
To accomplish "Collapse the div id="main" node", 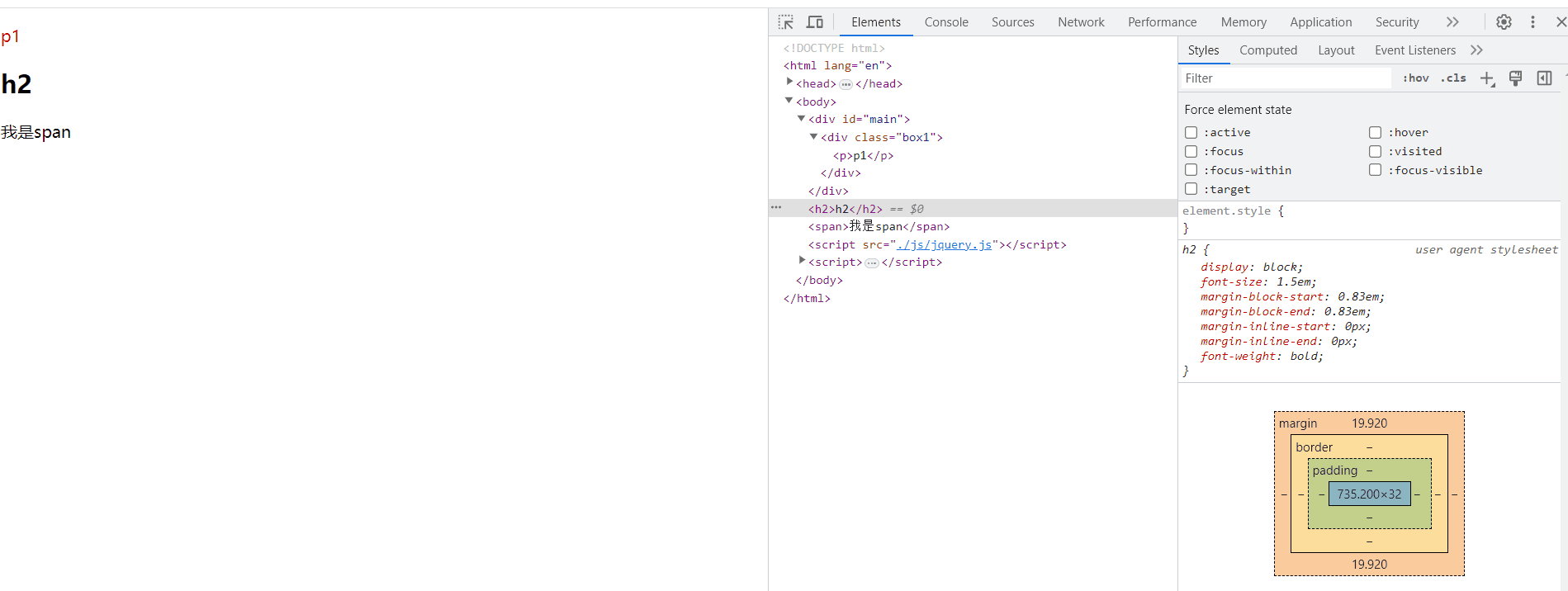I will point(802,119).
